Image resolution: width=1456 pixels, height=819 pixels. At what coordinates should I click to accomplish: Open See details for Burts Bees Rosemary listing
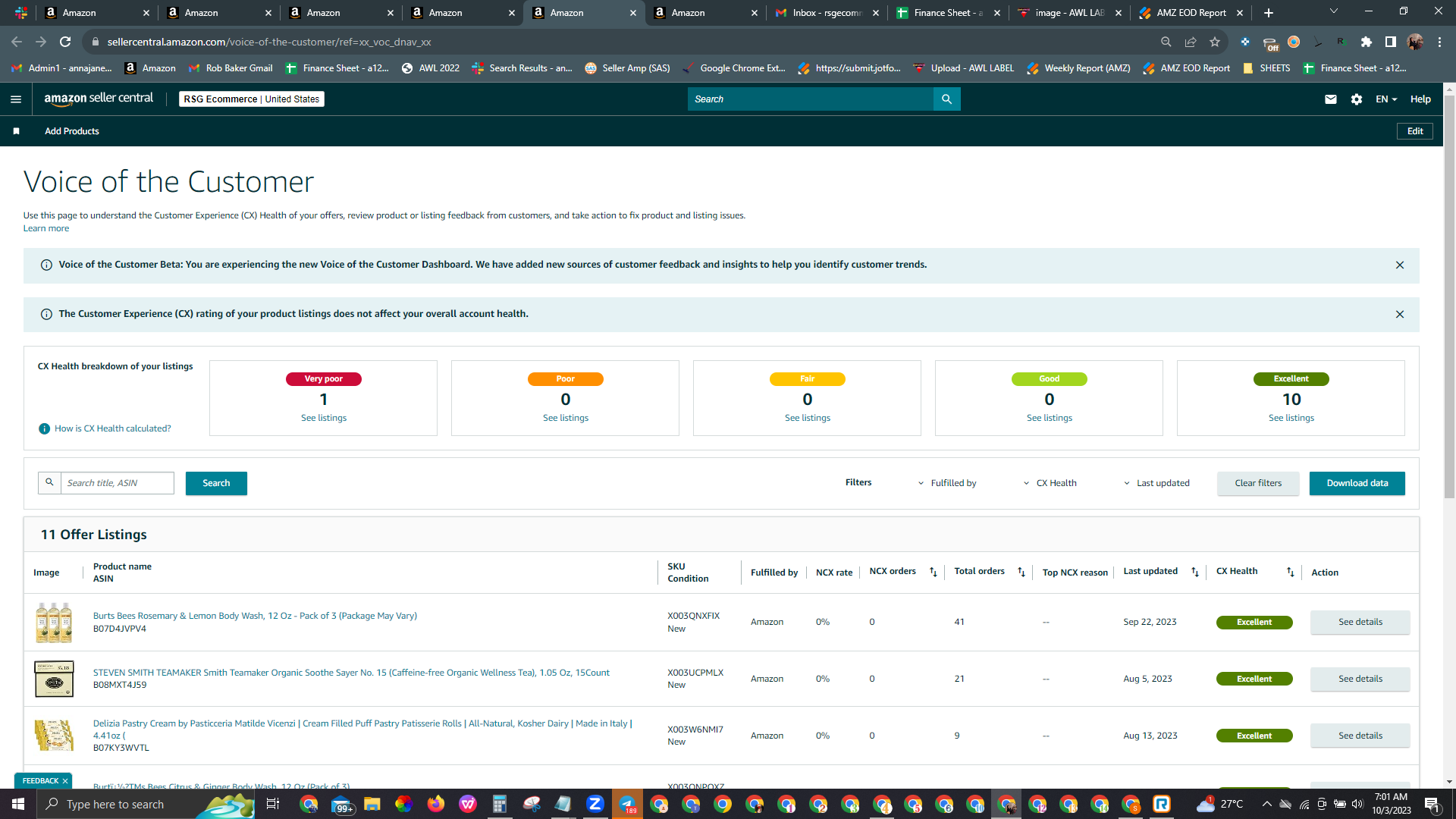[x=1360, y=622]
